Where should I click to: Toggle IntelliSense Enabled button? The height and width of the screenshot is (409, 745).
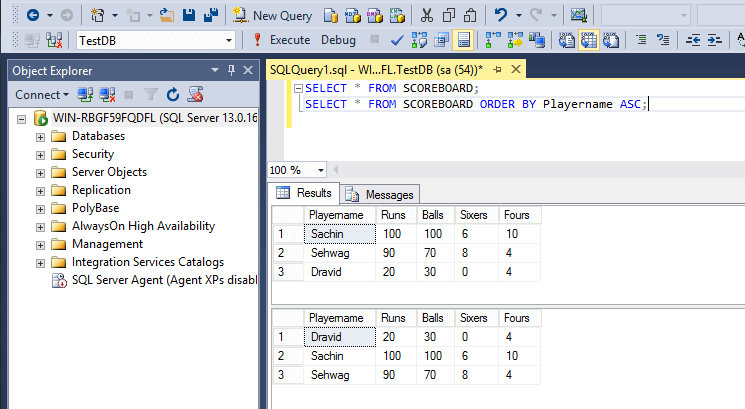[x=463, y=40]
